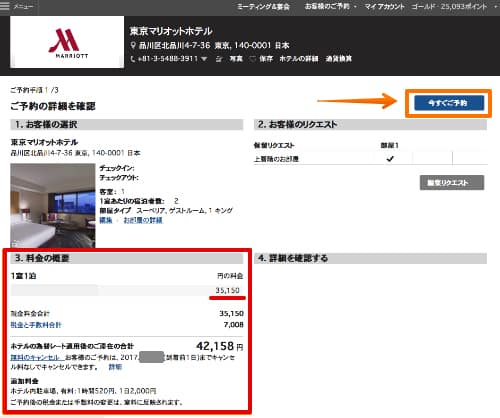This screenshot has height=418, width=500.
Task: Click the 編集 edit link
Action: 106,220
